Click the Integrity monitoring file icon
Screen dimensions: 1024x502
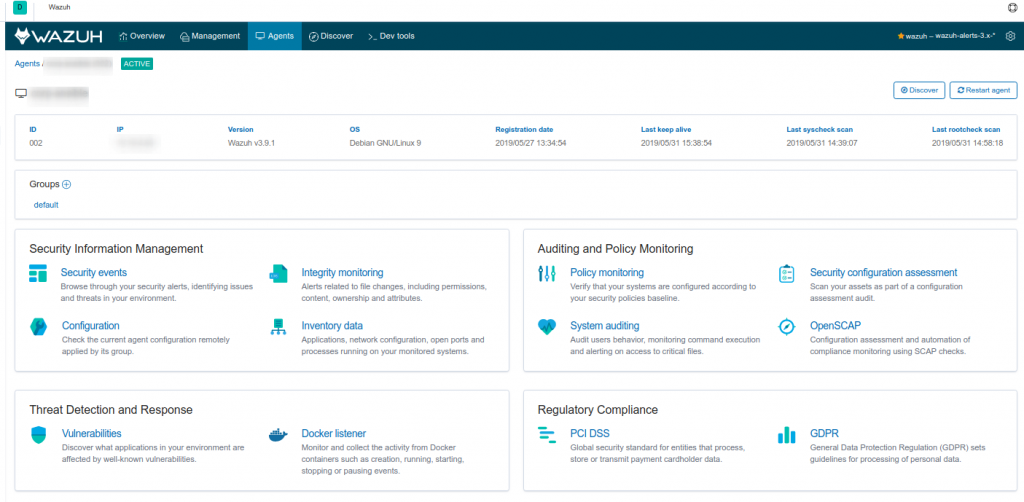tap(278, 274)
